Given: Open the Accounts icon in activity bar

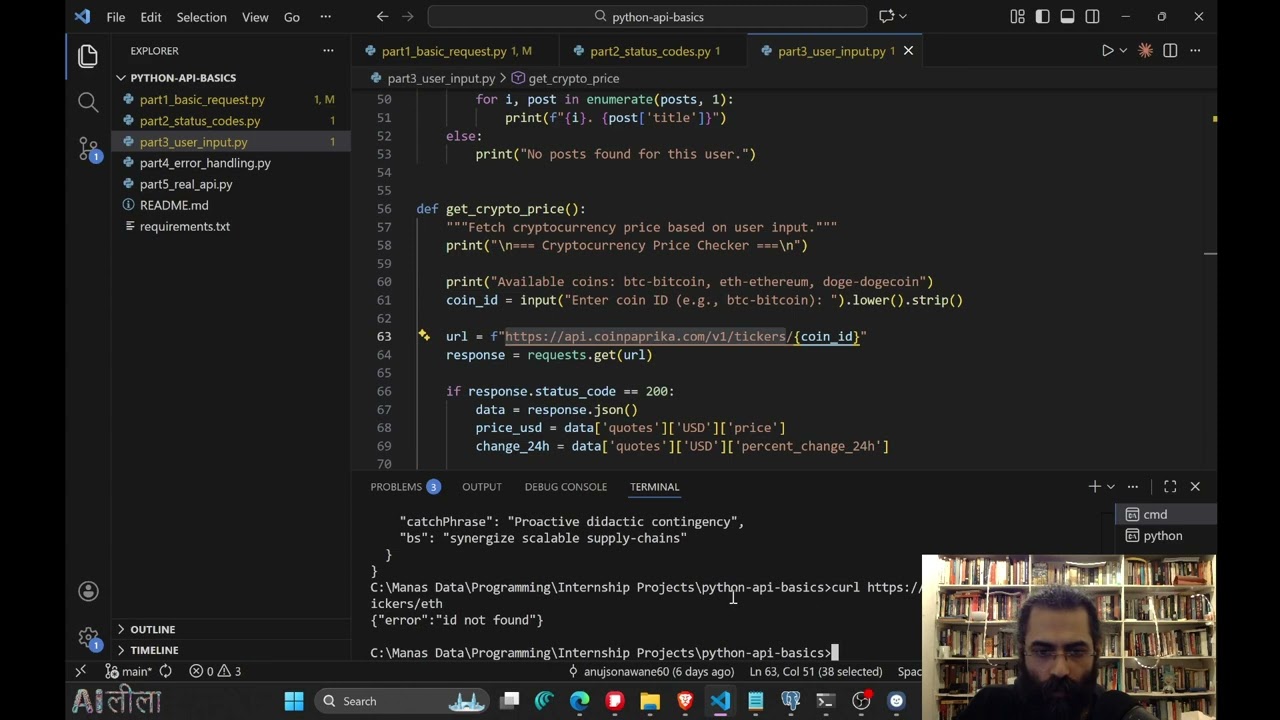Looking at the screenshot, I should (x=88, y=591).
